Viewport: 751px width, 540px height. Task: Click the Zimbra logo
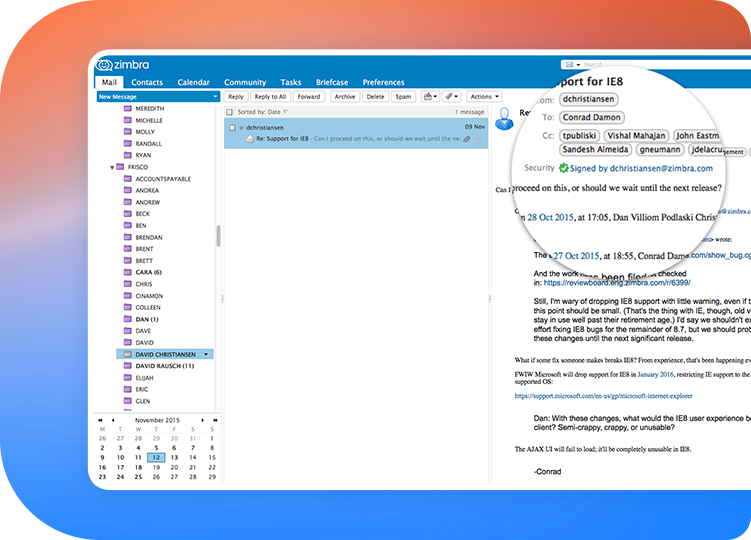point(123,65)
